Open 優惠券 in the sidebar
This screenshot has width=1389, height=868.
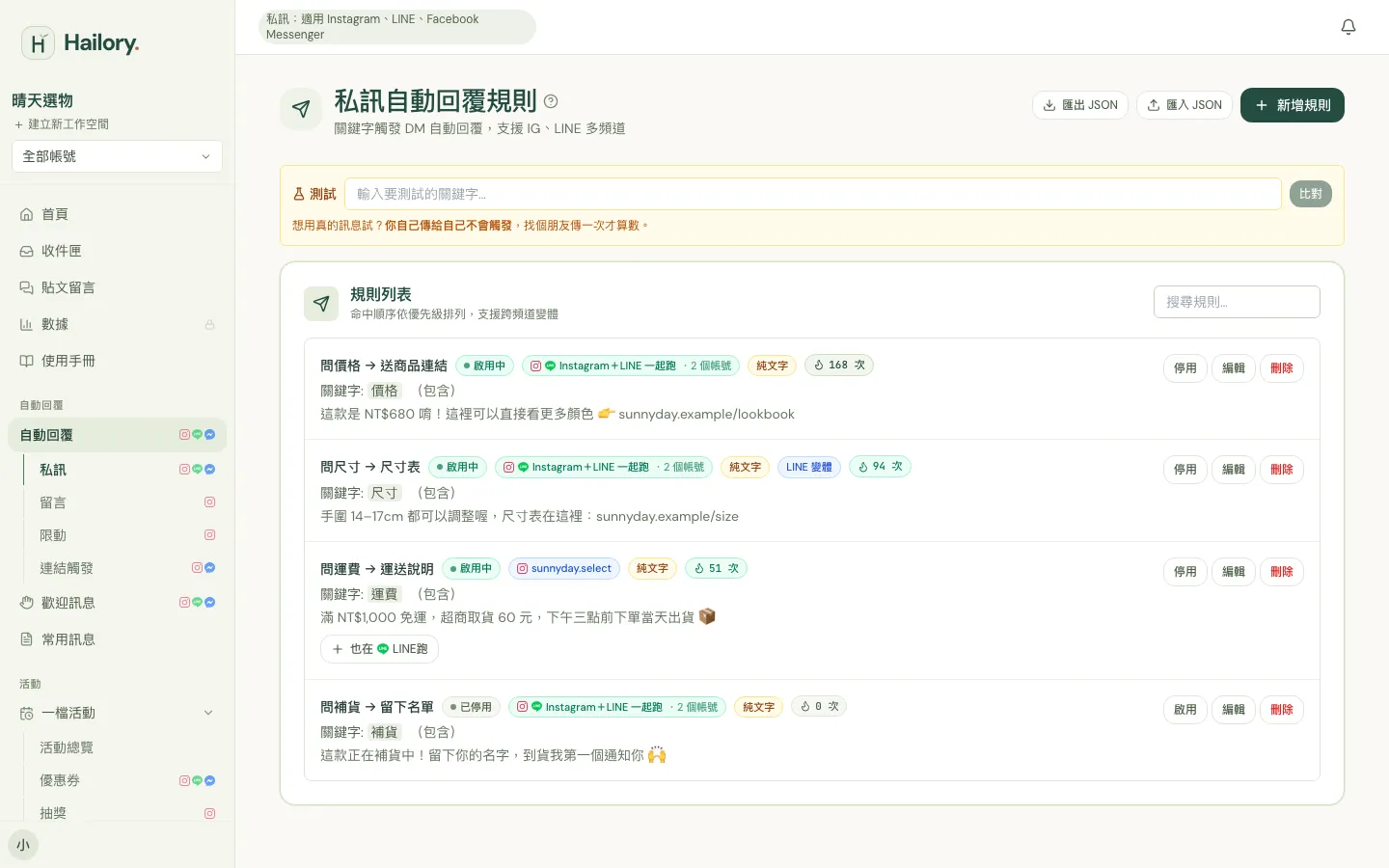pos(124,780)
